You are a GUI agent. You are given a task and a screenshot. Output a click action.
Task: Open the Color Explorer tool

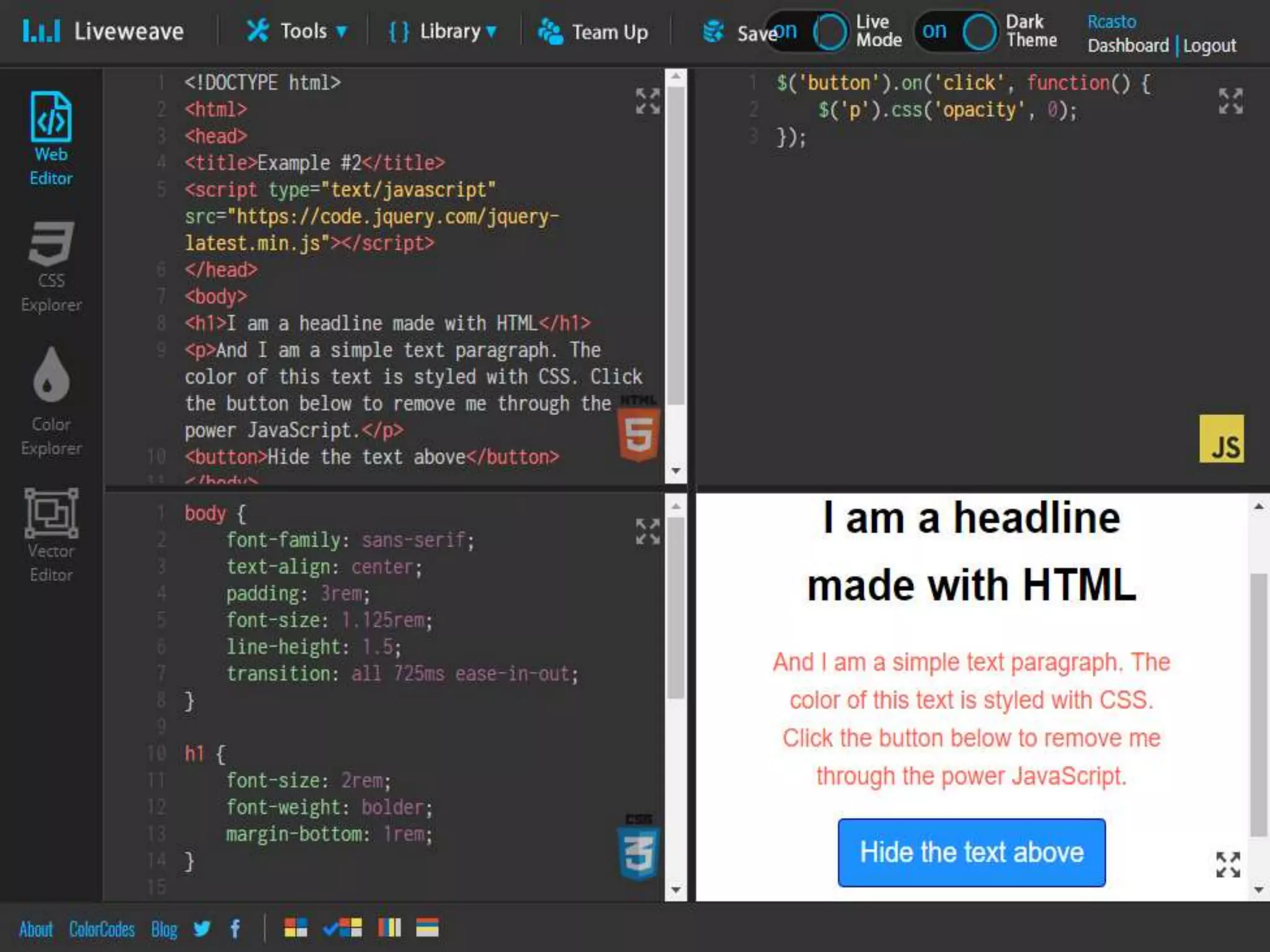pyautogui.click(x=51, y=401)
